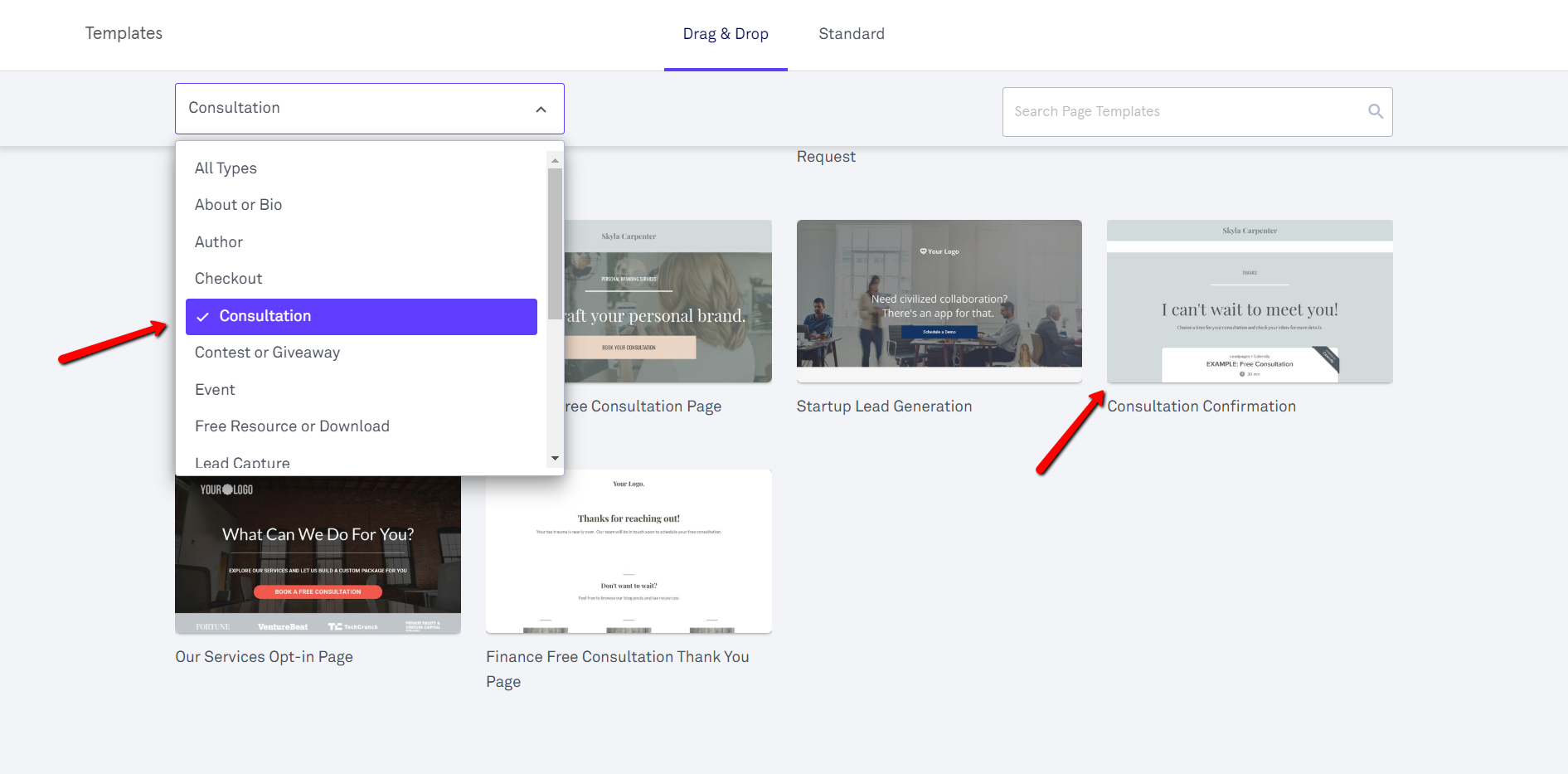Click the Free Consultation Page title link
This screenshot has height=774, width=1568.
643,406
